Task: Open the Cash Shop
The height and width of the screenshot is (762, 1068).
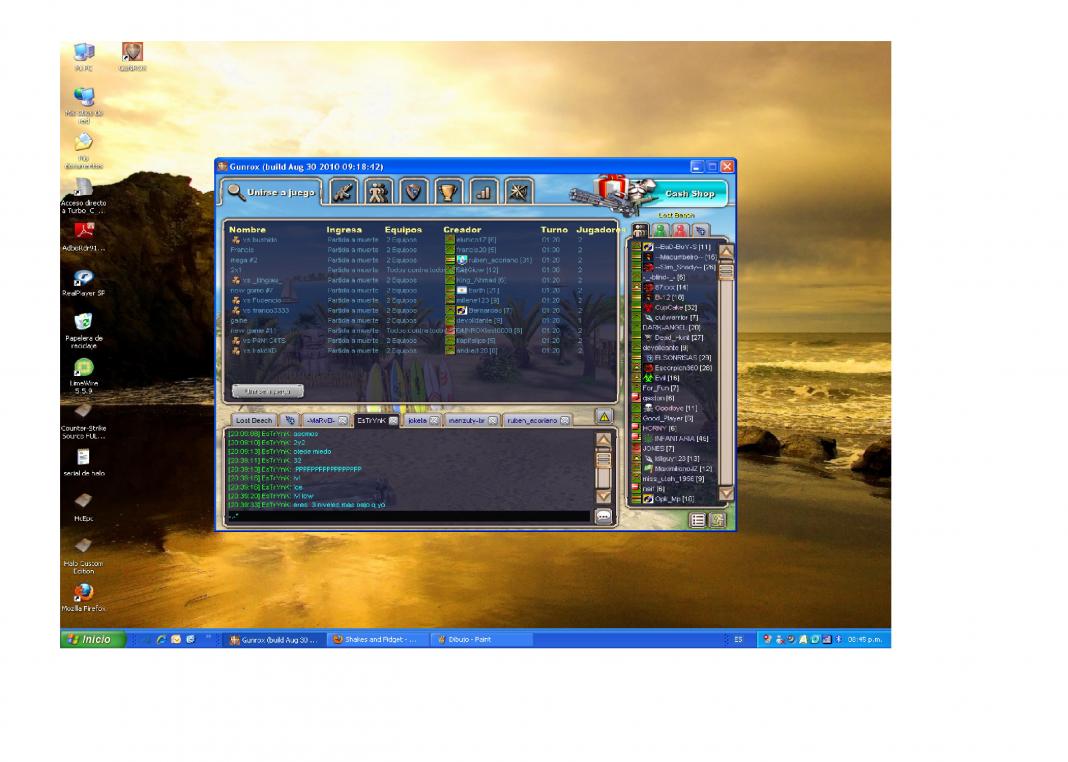Action: [689, 193]
